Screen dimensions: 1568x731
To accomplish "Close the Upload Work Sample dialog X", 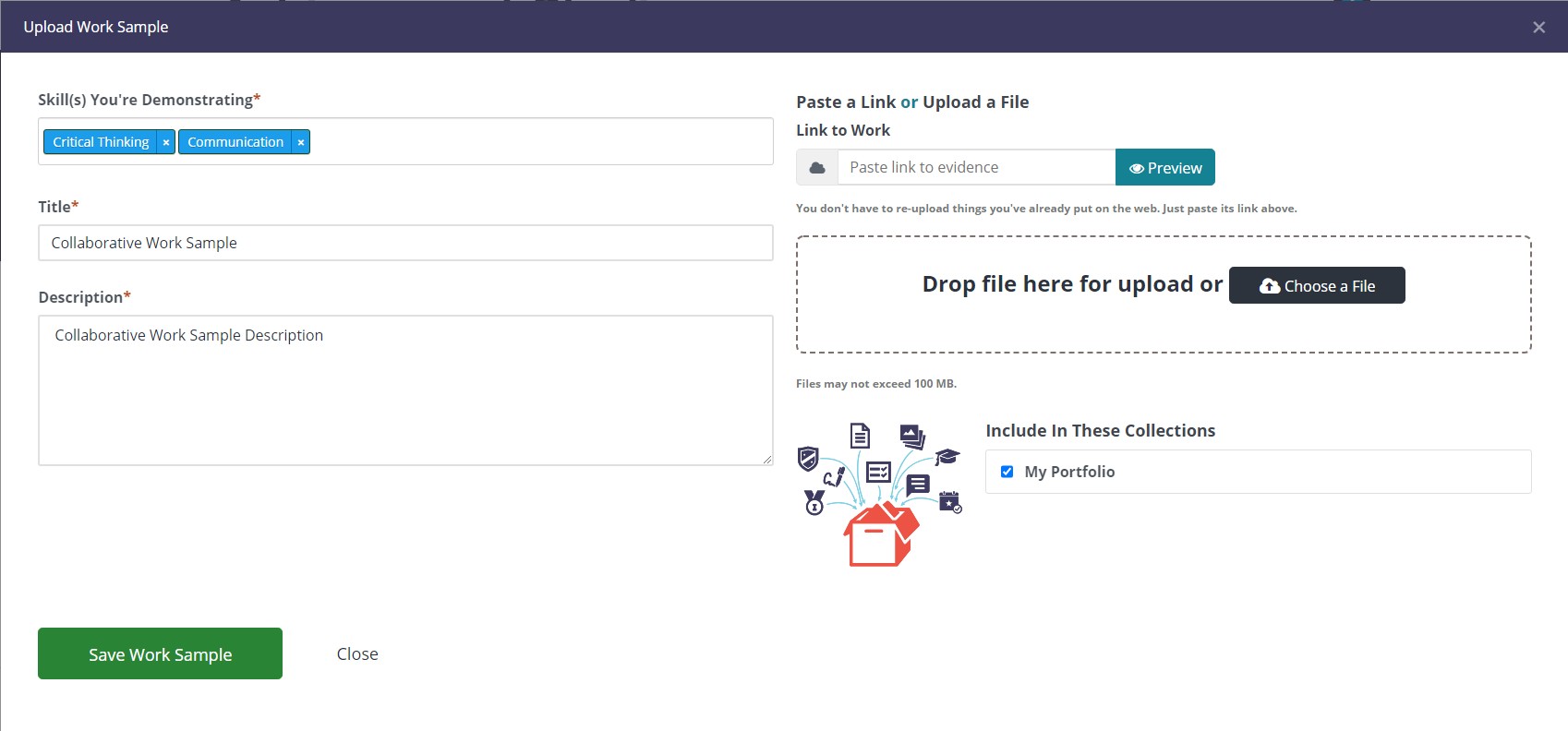I will point(1538,27).
